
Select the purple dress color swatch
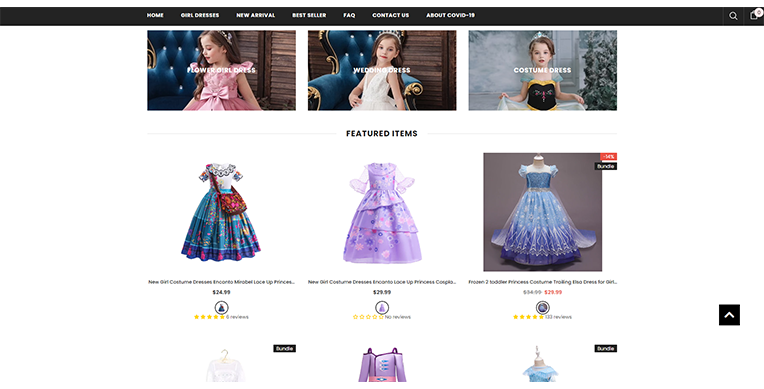tap(382, 308)
